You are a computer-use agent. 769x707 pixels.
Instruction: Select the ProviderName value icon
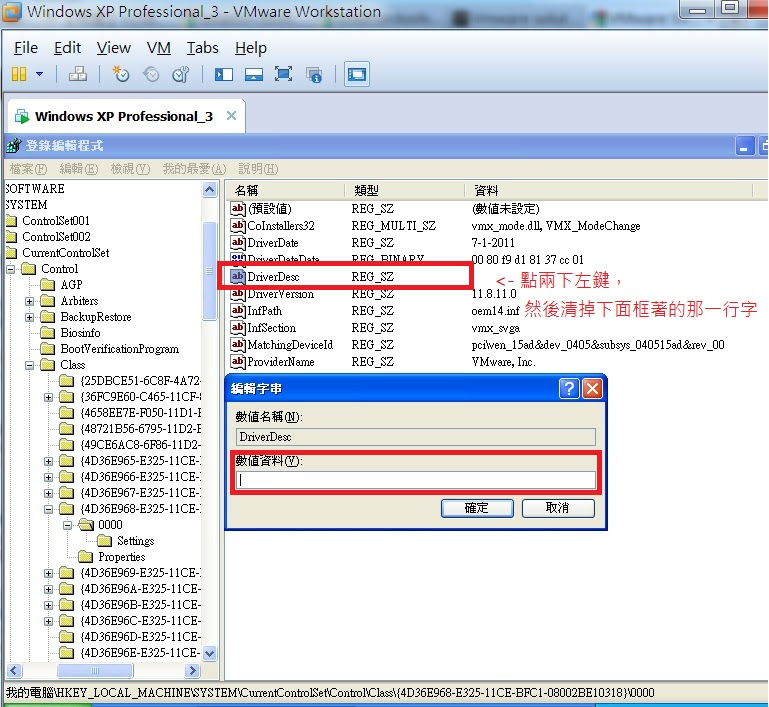[237, 362]
